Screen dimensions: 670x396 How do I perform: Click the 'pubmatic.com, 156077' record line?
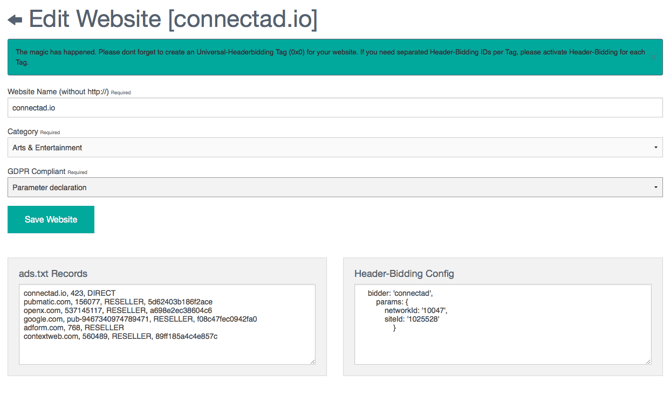118,302
